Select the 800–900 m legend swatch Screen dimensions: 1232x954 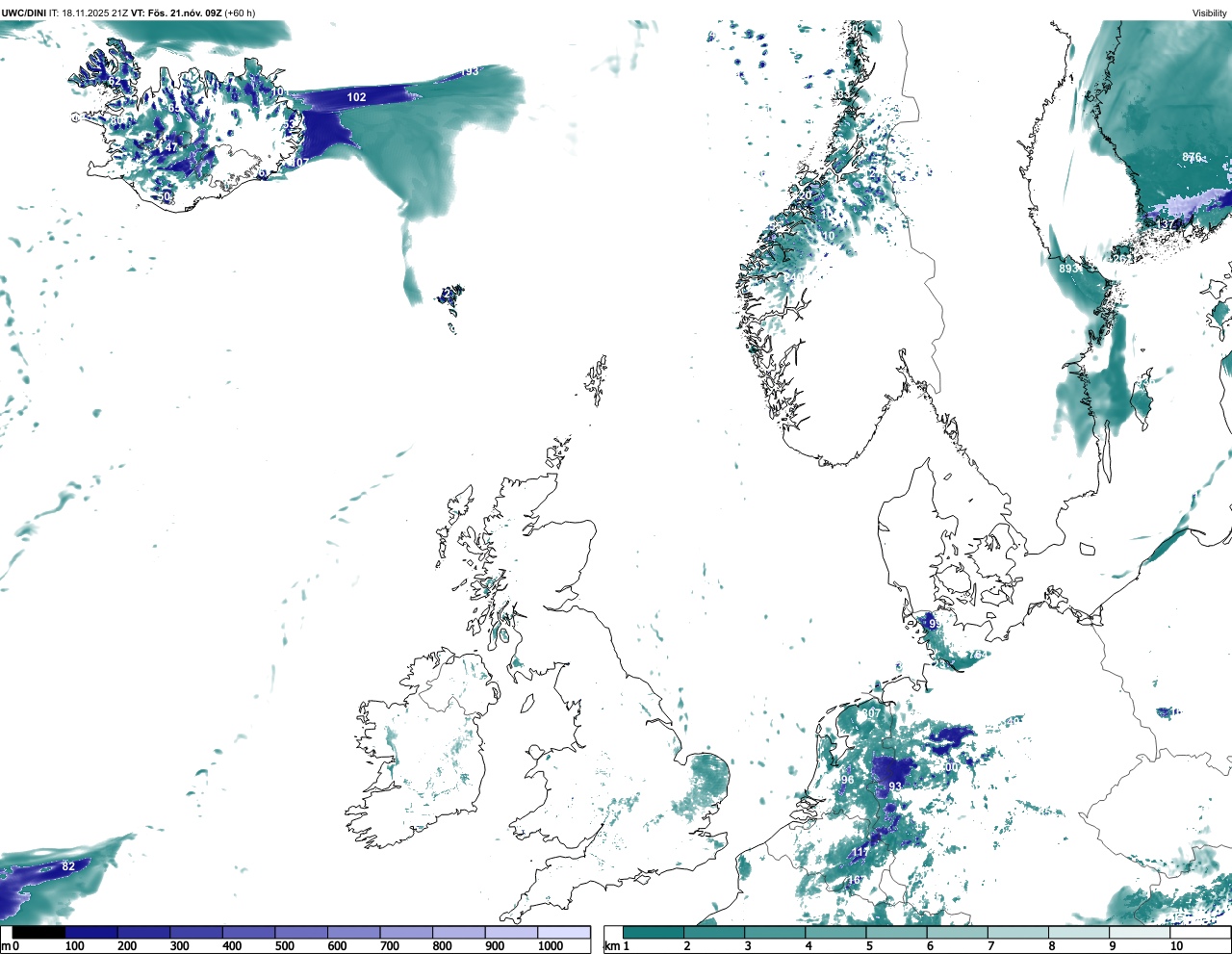click(x=458, y=932)
